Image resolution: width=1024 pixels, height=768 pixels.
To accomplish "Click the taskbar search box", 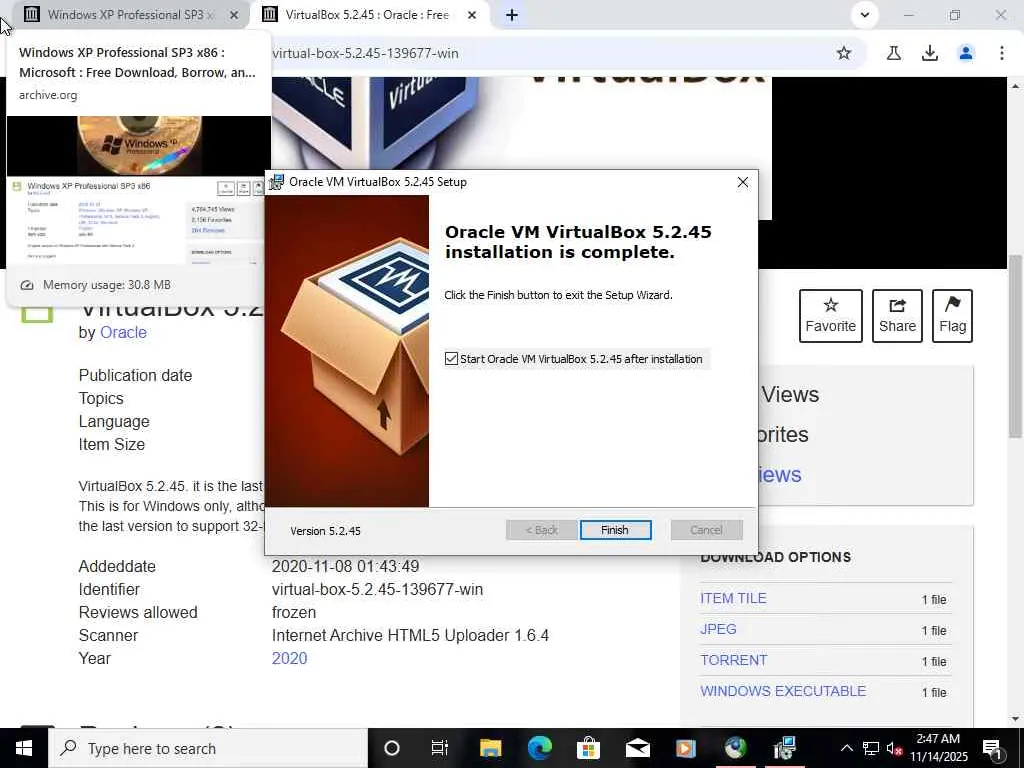I will [208, 748].
